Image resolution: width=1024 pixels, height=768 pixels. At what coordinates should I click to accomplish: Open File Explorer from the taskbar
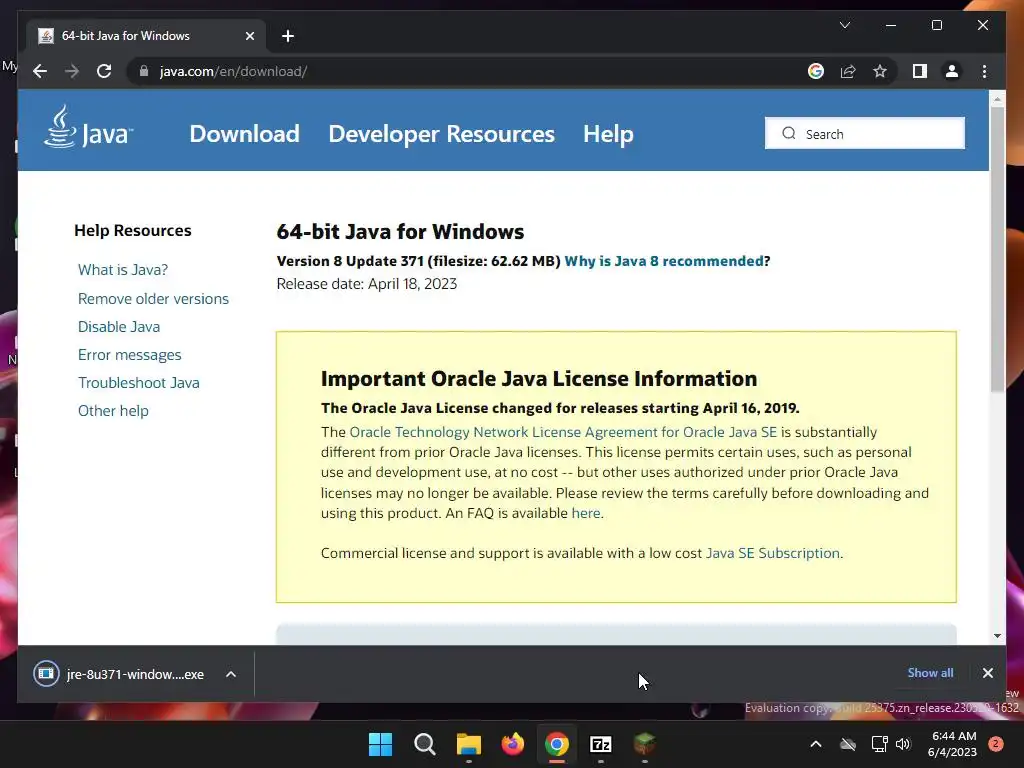[468, 744]
